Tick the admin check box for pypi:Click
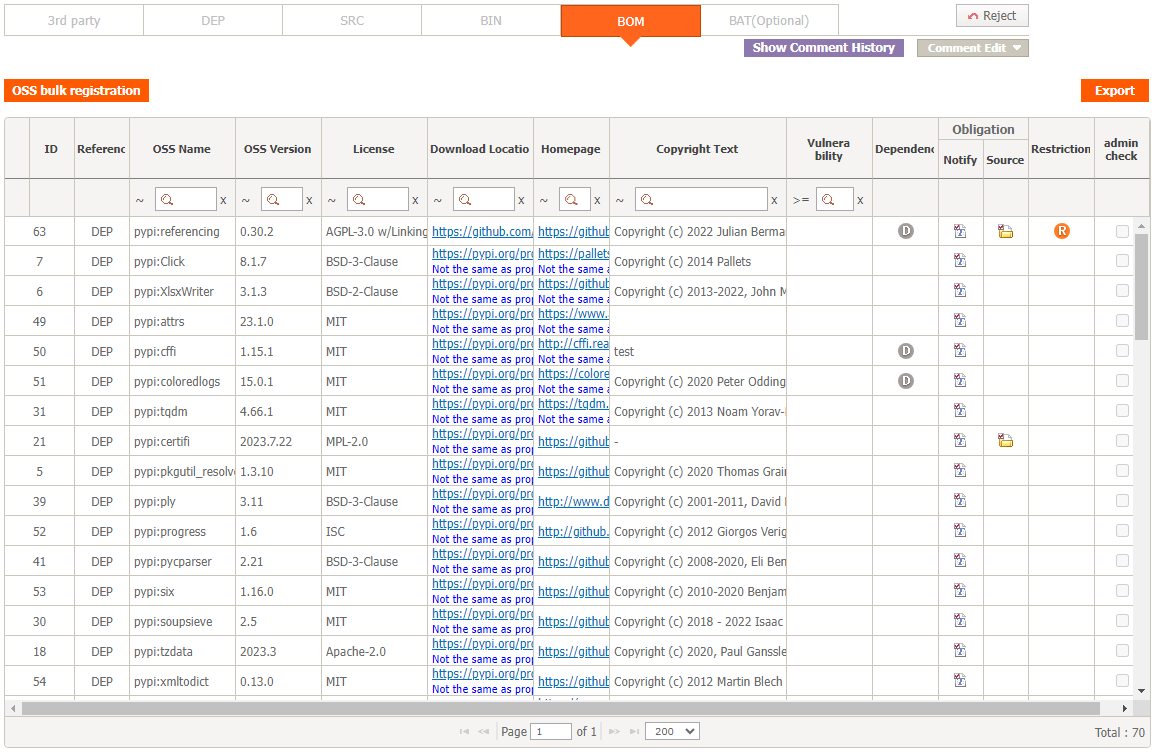The height and width of the screenshot is (753, 1158). [1122, 262]
